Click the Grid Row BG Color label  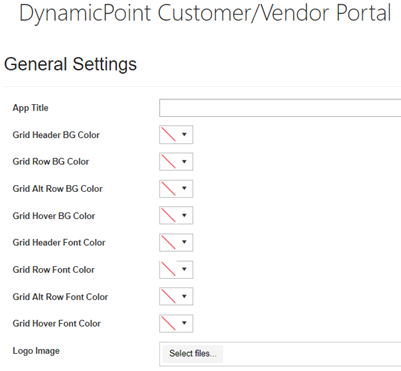pos(51,161)
